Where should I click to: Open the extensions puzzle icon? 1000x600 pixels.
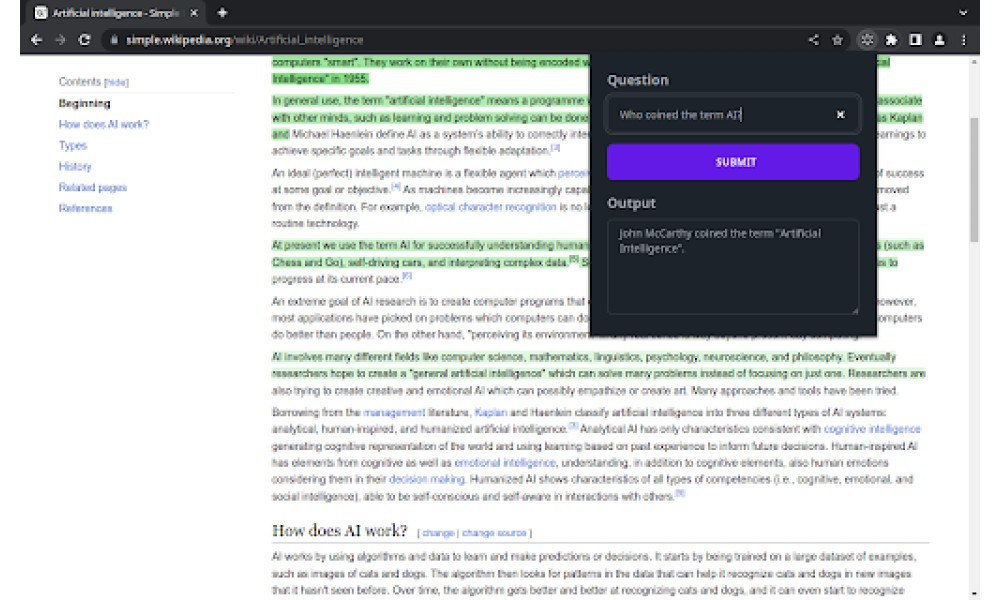(891, 40)
